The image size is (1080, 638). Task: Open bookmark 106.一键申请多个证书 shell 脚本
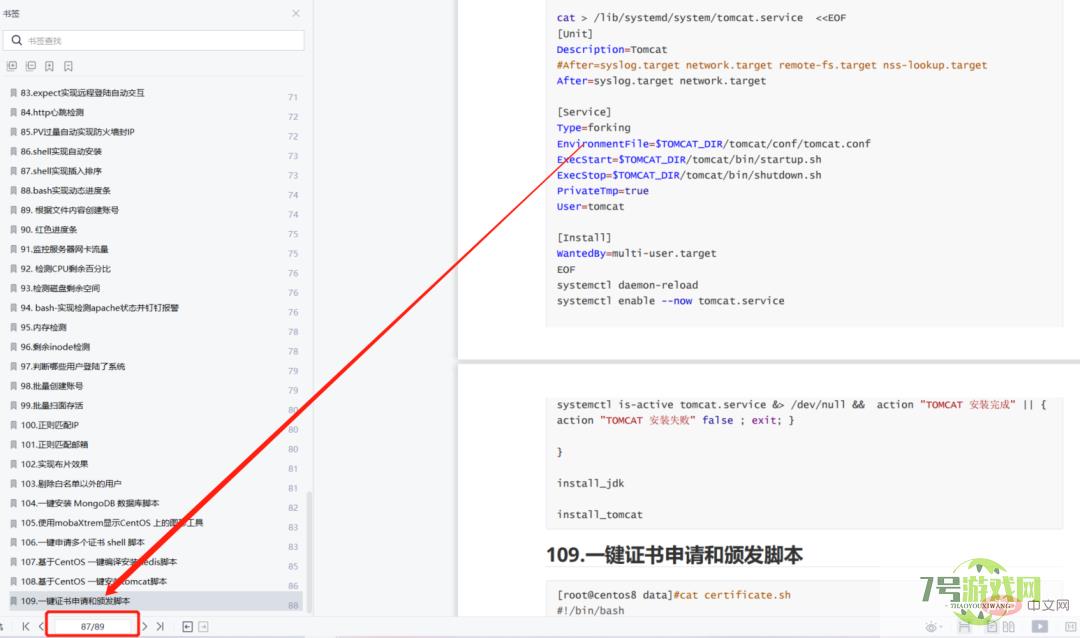[x=82, y=542]
